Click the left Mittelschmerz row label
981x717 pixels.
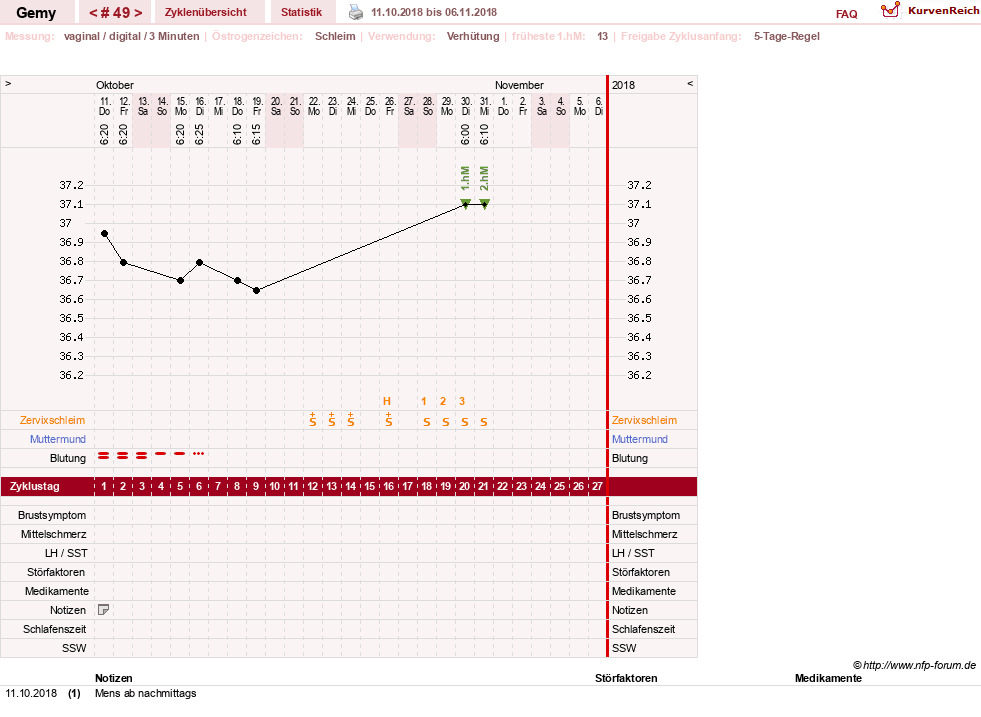[54, 534]
